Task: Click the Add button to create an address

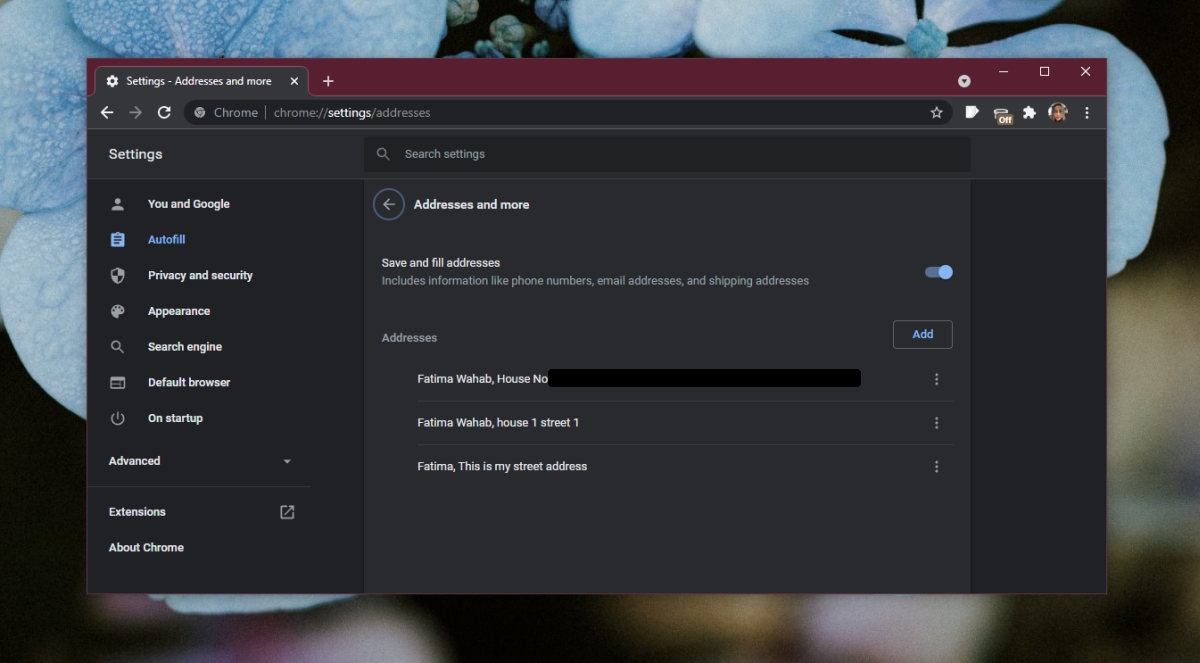Action: pos(922,334)
